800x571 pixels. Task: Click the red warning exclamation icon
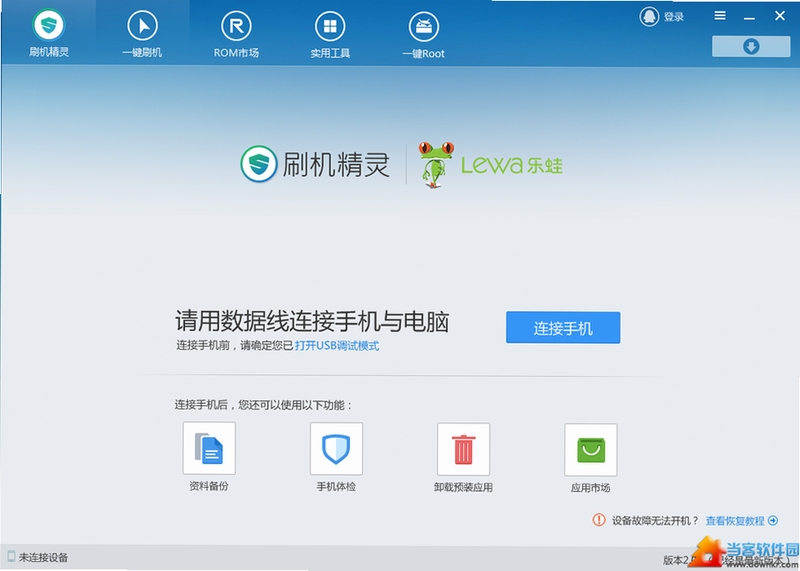(x=598, y=519)
